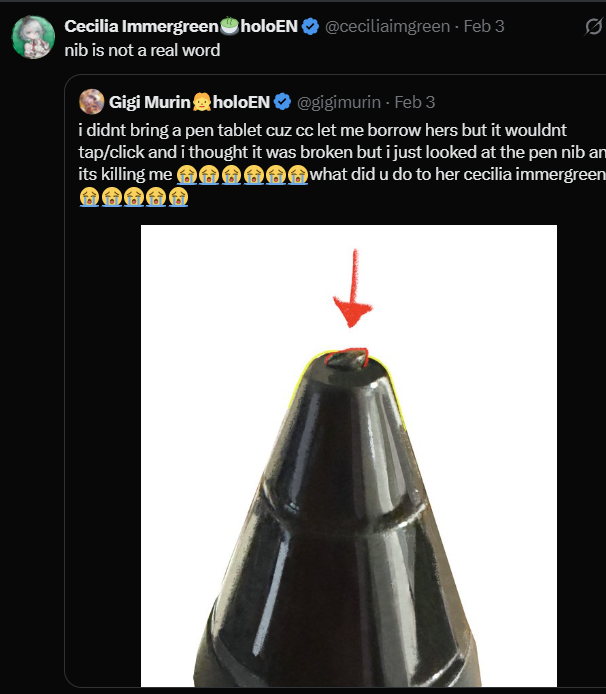
Task: Click Cecilia Immergreen's profile avatar
Action: 32,37
